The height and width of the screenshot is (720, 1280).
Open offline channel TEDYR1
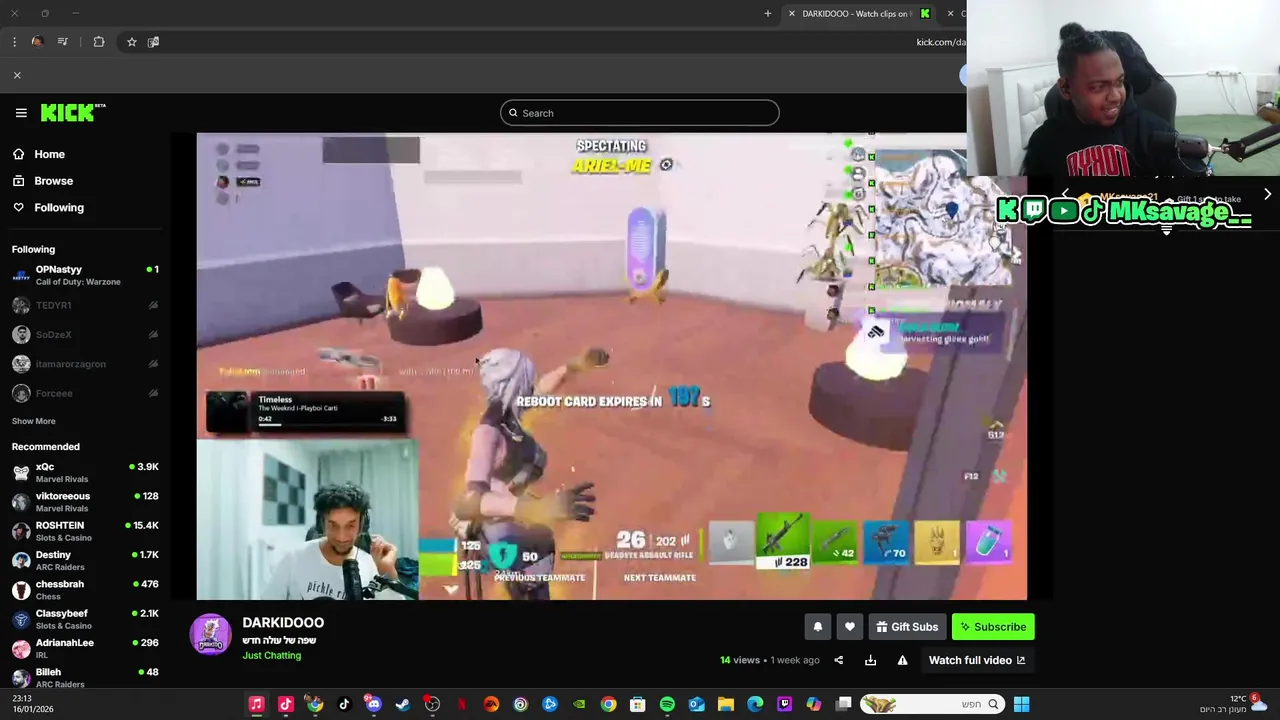click(85, 305)
